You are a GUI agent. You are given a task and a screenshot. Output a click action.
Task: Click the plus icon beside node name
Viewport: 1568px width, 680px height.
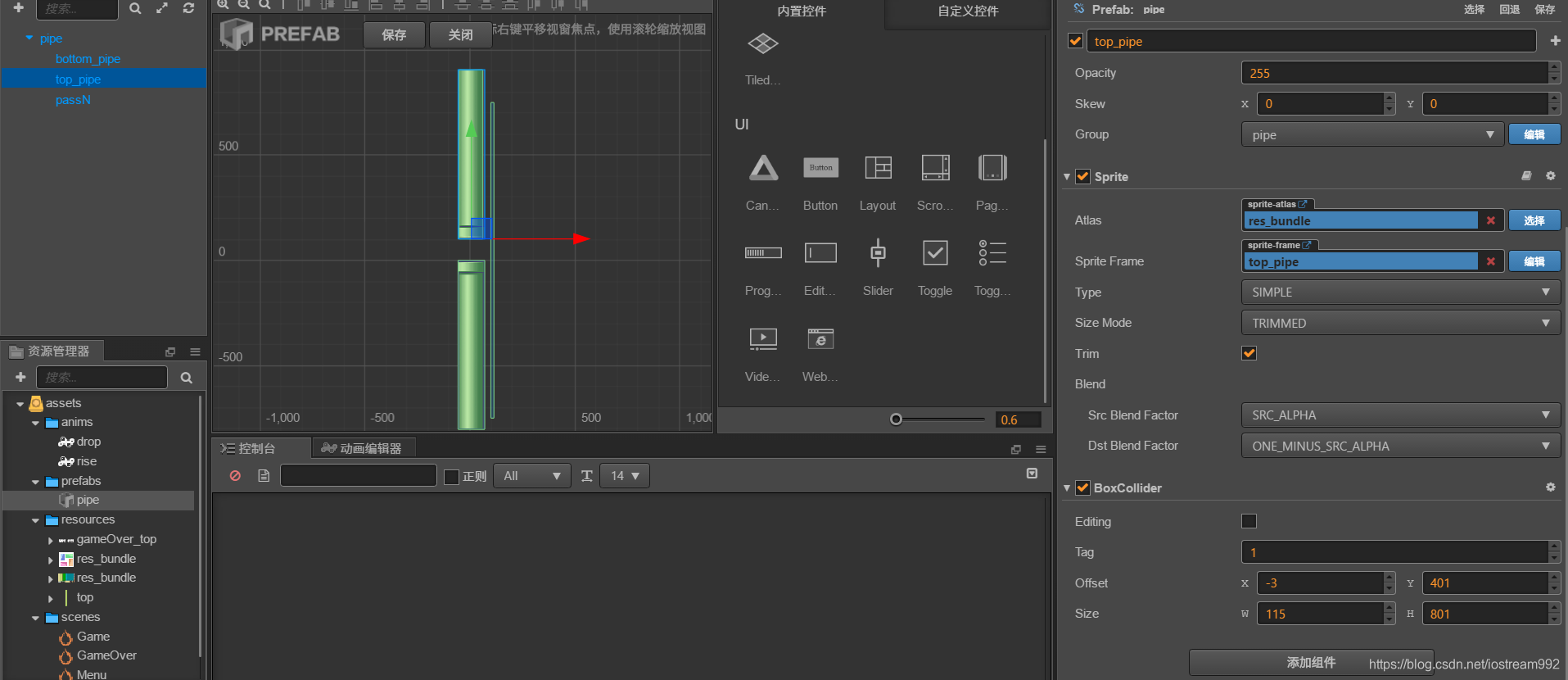[x=1555, y=41]
